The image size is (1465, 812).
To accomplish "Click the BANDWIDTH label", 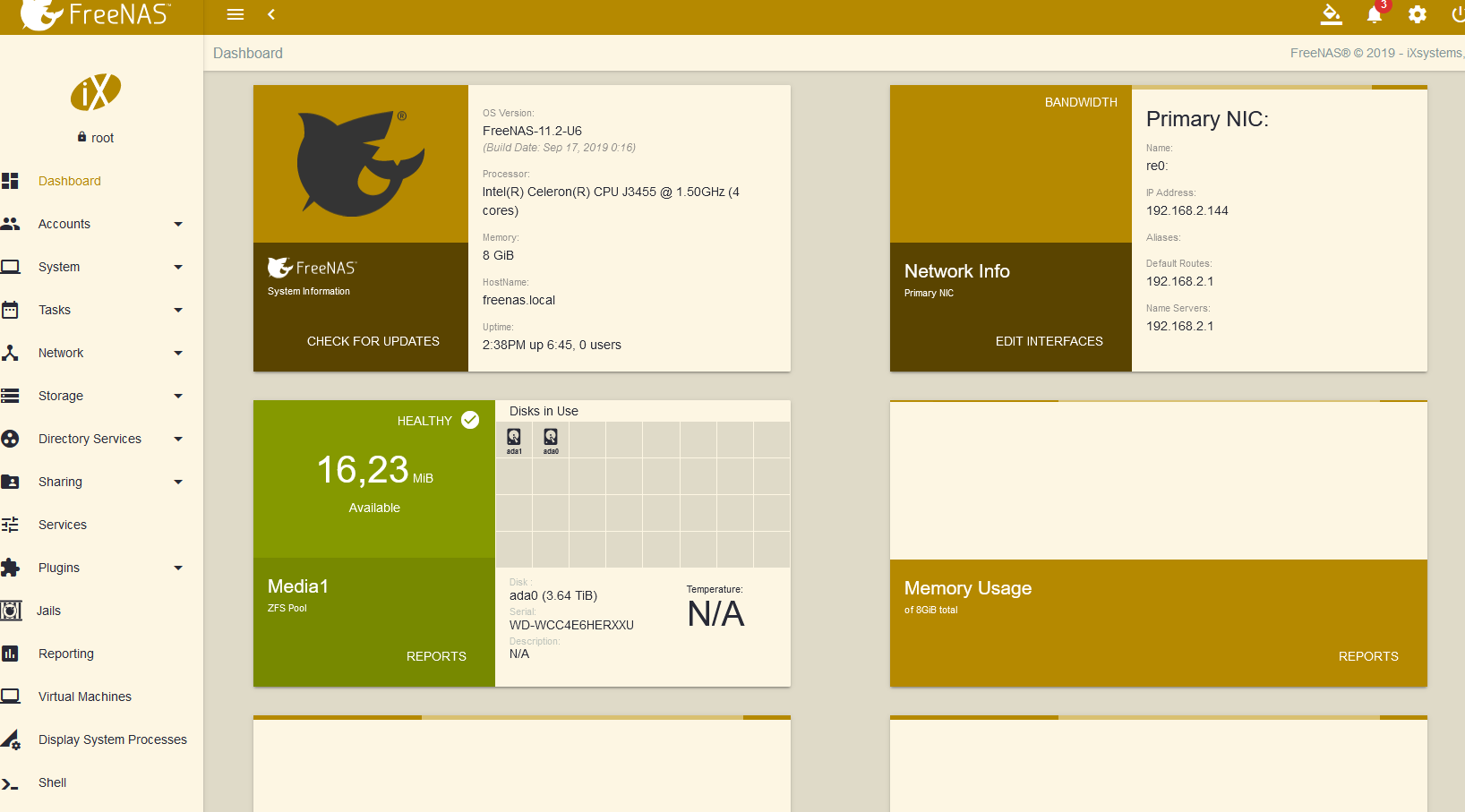I will [x=1081, y=102].
